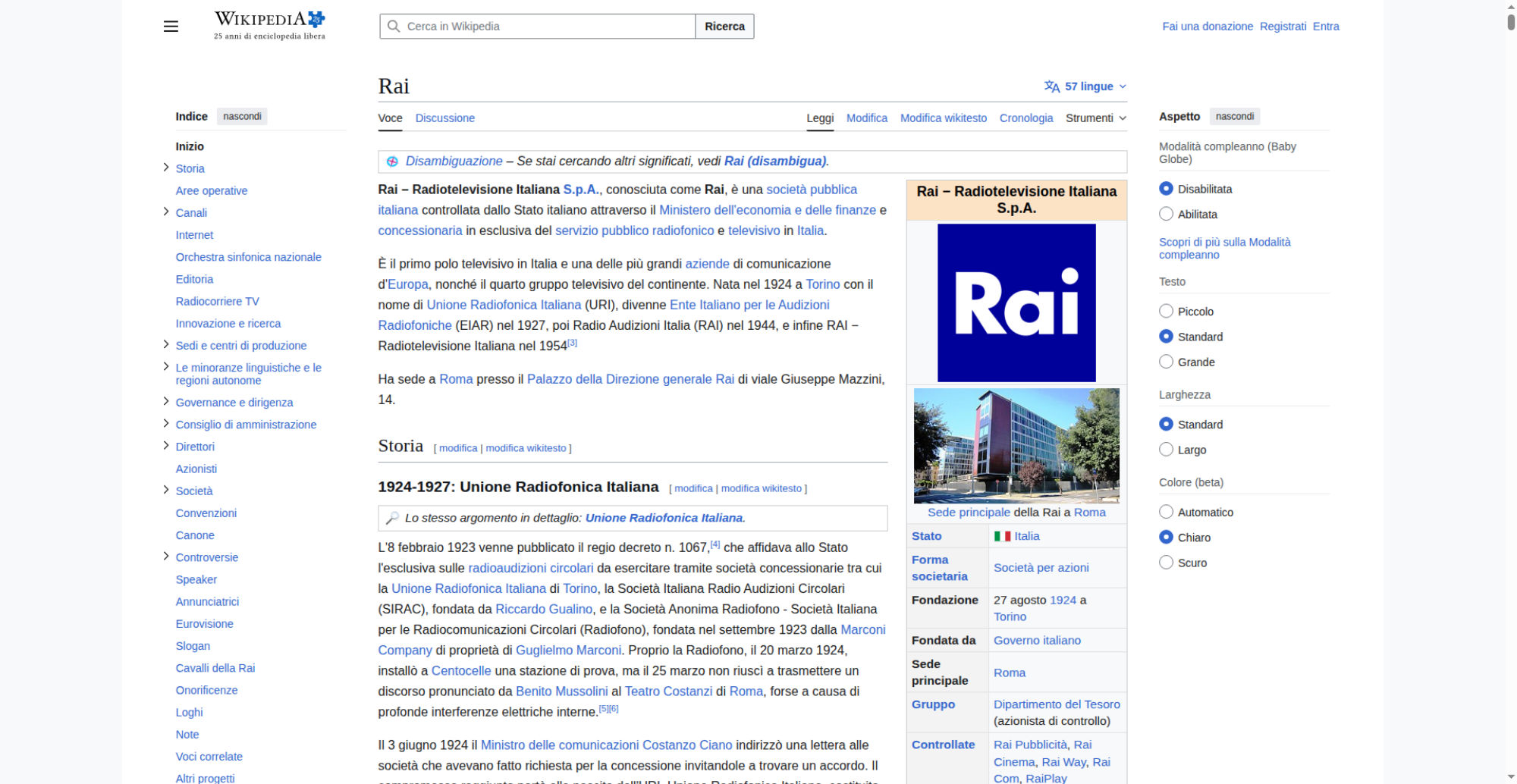
Task: Open the Strumenti dropdown menu
Action: pyautogui.click(x=1095, y=118)
